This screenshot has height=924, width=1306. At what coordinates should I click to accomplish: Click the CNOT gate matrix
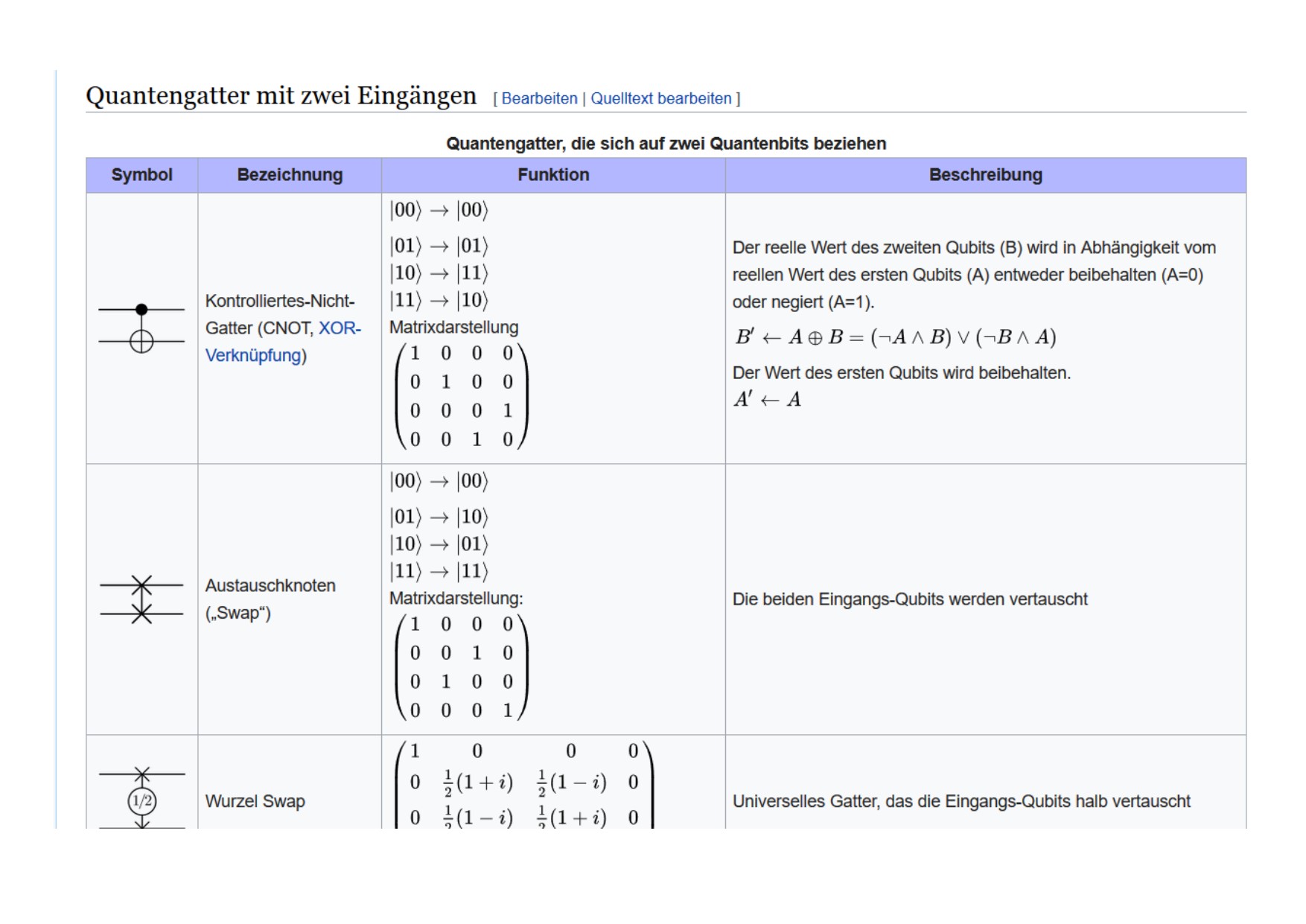click(461, 396)
